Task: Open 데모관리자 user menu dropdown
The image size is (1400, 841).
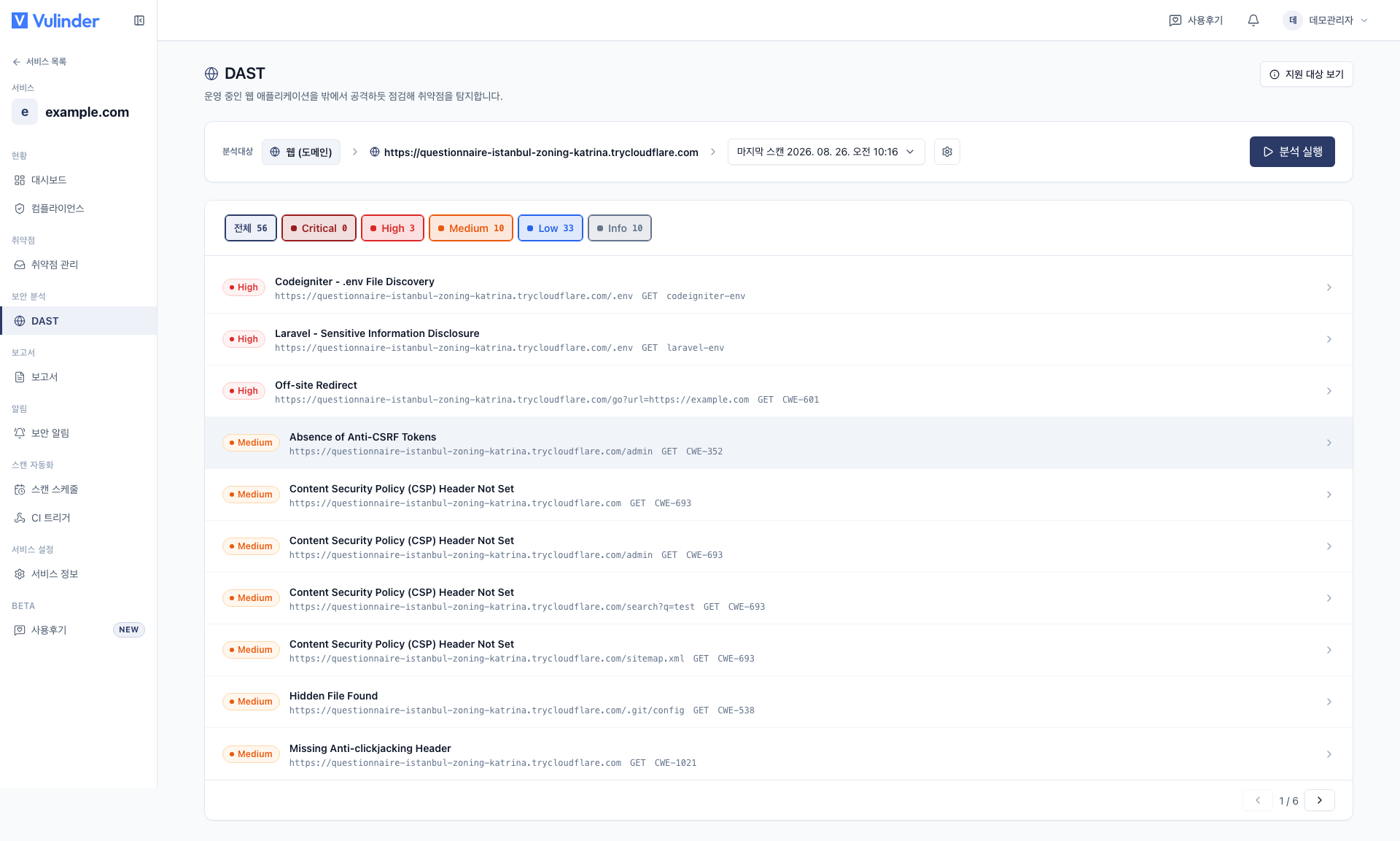Action: tap(1326, 20)
